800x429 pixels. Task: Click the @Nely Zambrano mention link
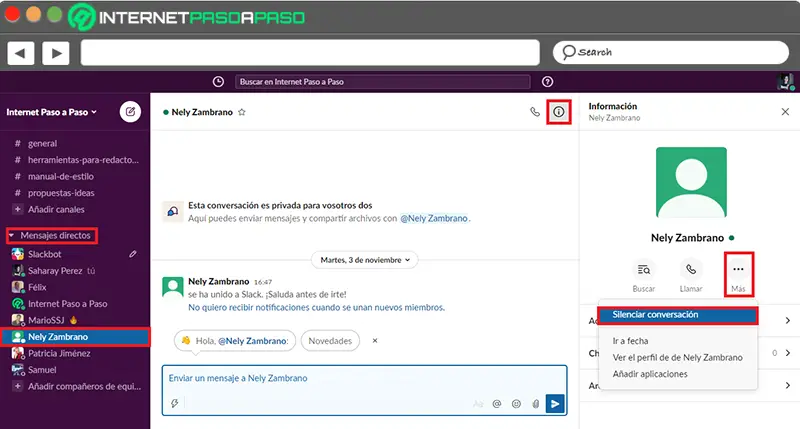[x=434, y=218]
